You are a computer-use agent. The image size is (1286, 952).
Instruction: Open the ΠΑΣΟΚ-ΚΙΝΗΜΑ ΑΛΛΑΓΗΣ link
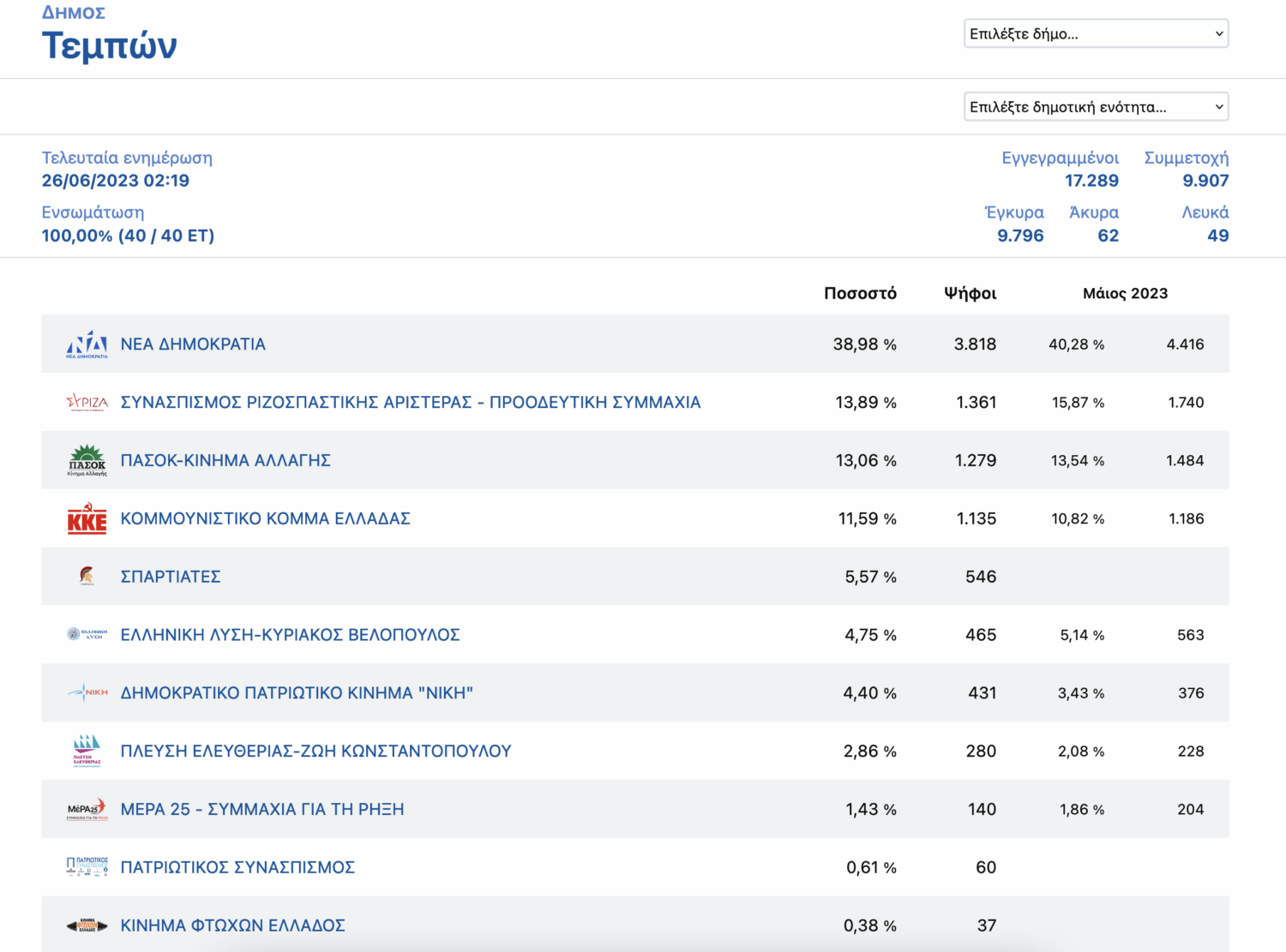pyautogui.click(x=225, y=461)
